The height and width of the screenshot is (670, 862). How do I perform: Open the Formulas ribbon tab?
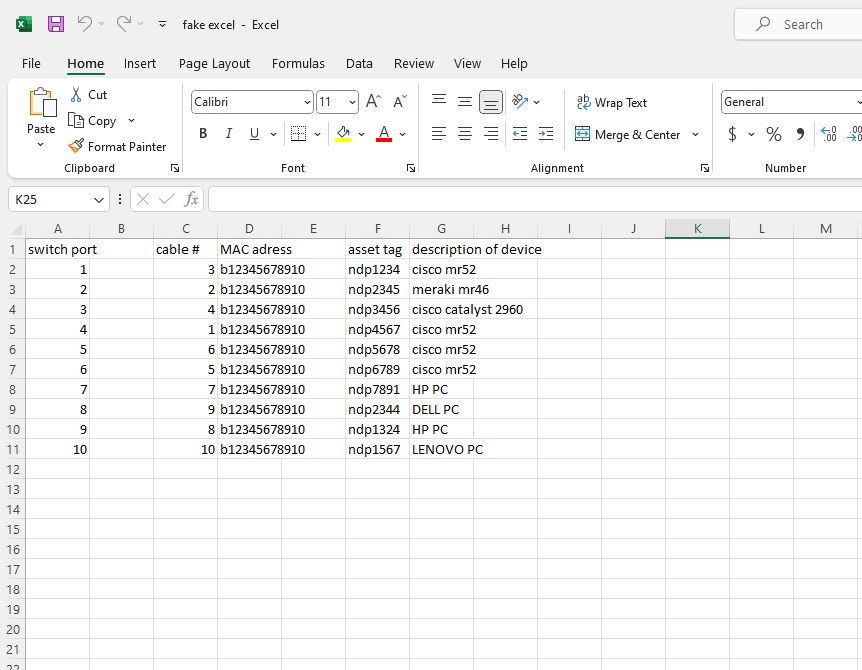click(298, 63)
